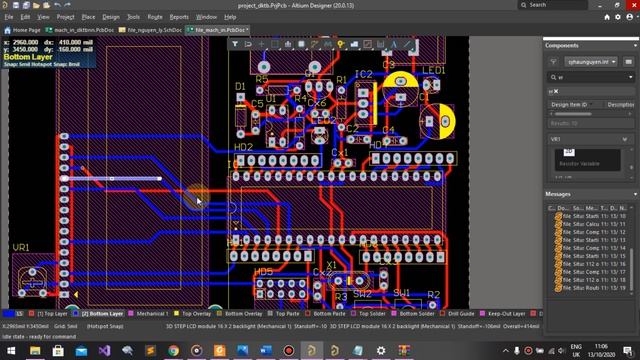
Task: Click the place via yellow pin icon
Action: 341,44
